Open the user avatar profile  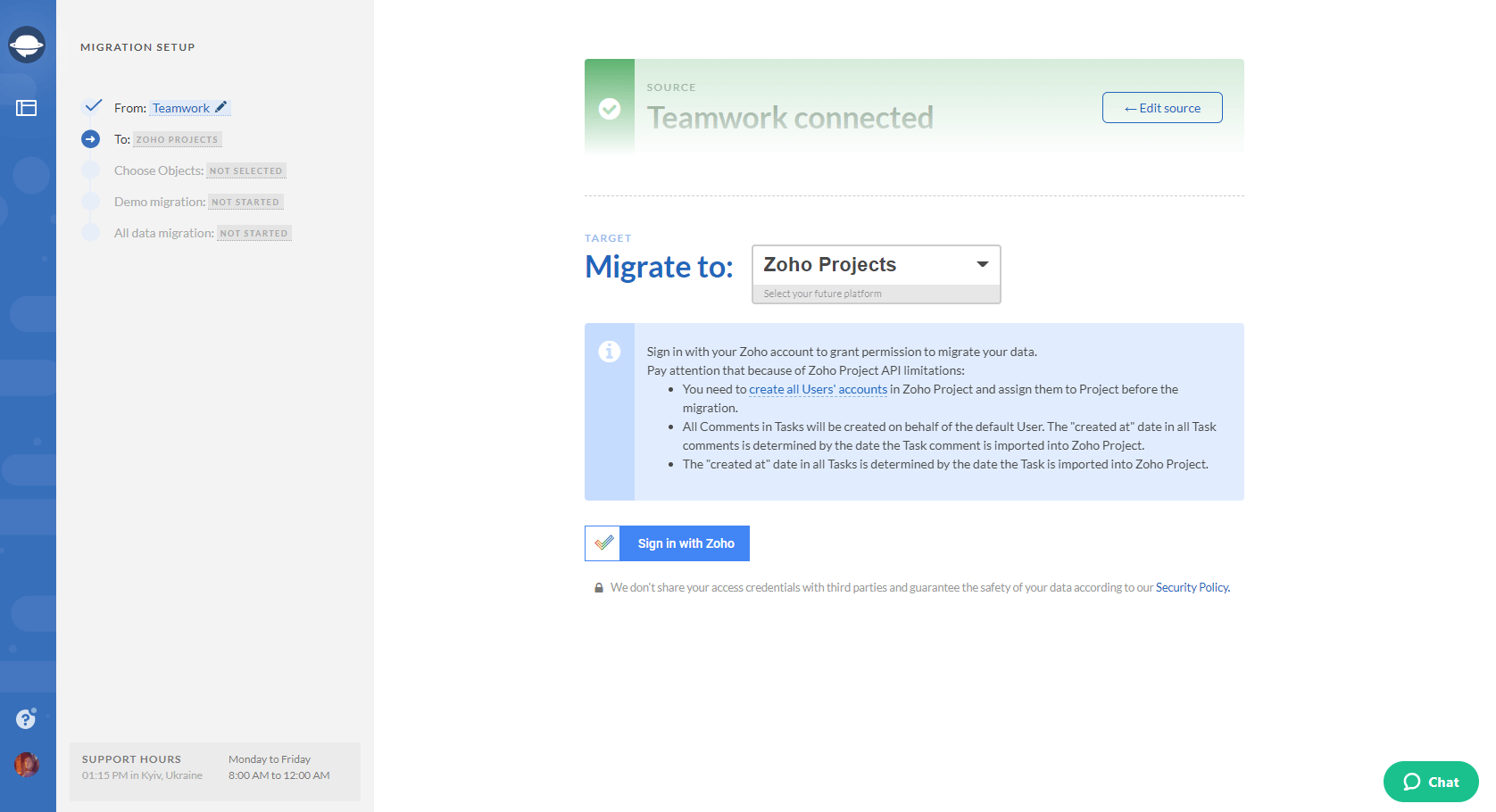coord(27,765)
